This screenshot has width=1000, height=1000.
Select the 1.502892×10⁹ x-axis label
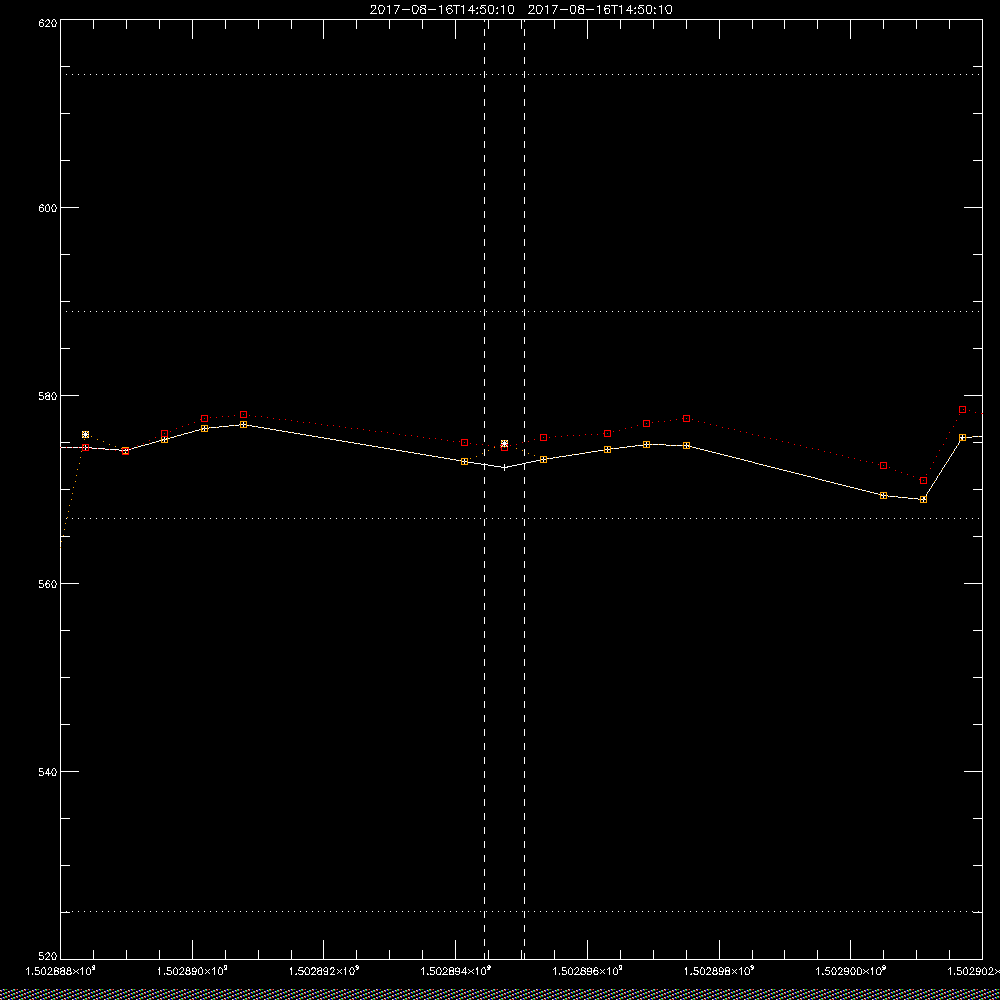coord(324,971)
